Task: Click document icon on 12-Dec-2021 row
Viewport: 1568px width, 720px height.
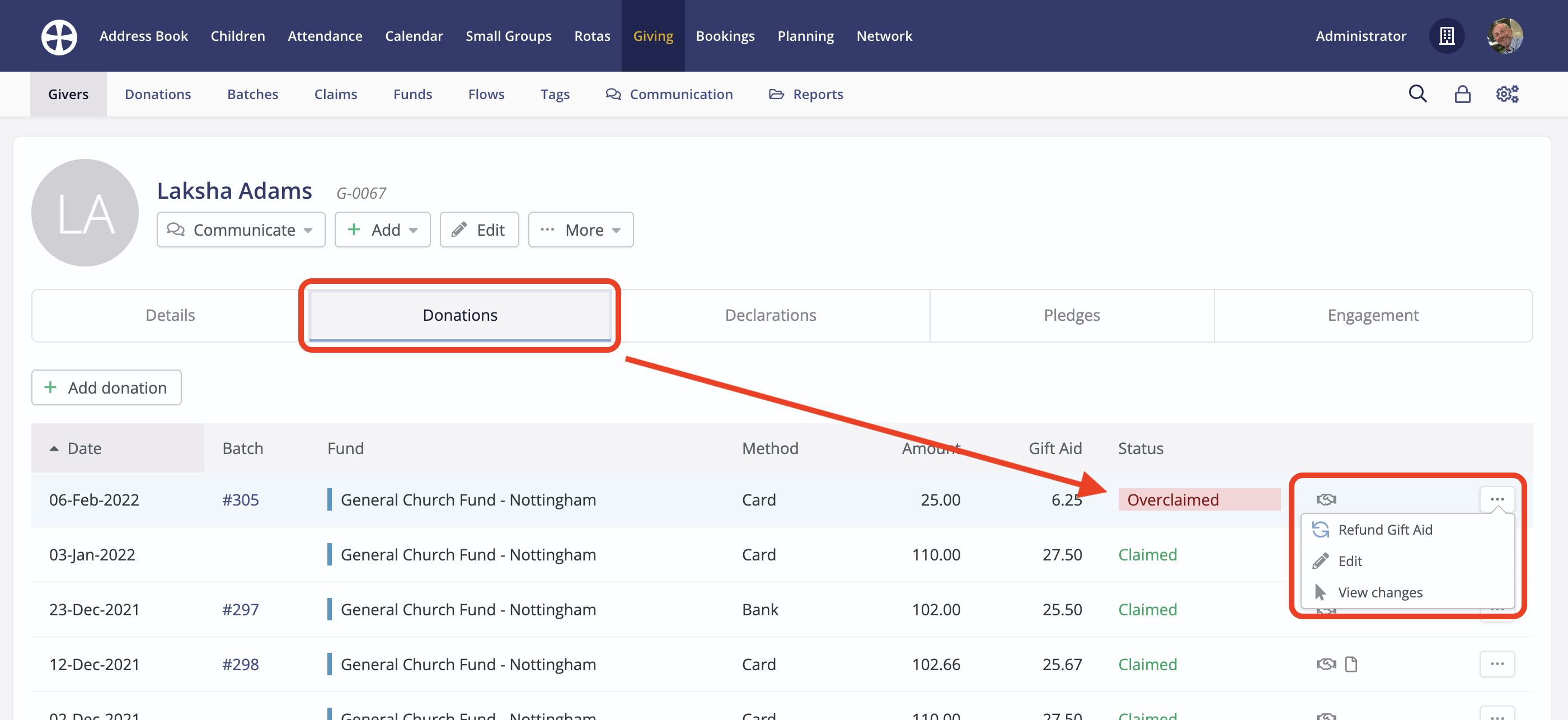Action: (1351, 664)
